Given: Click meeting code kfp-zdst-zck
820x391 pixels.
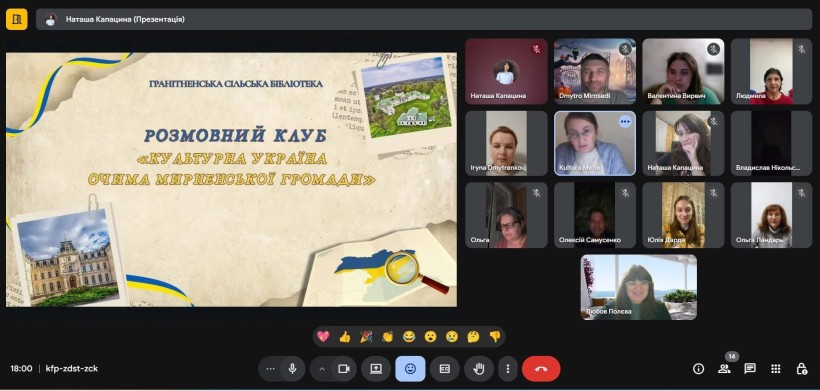Looking at the screenshot, I should (x=72, y=369).
